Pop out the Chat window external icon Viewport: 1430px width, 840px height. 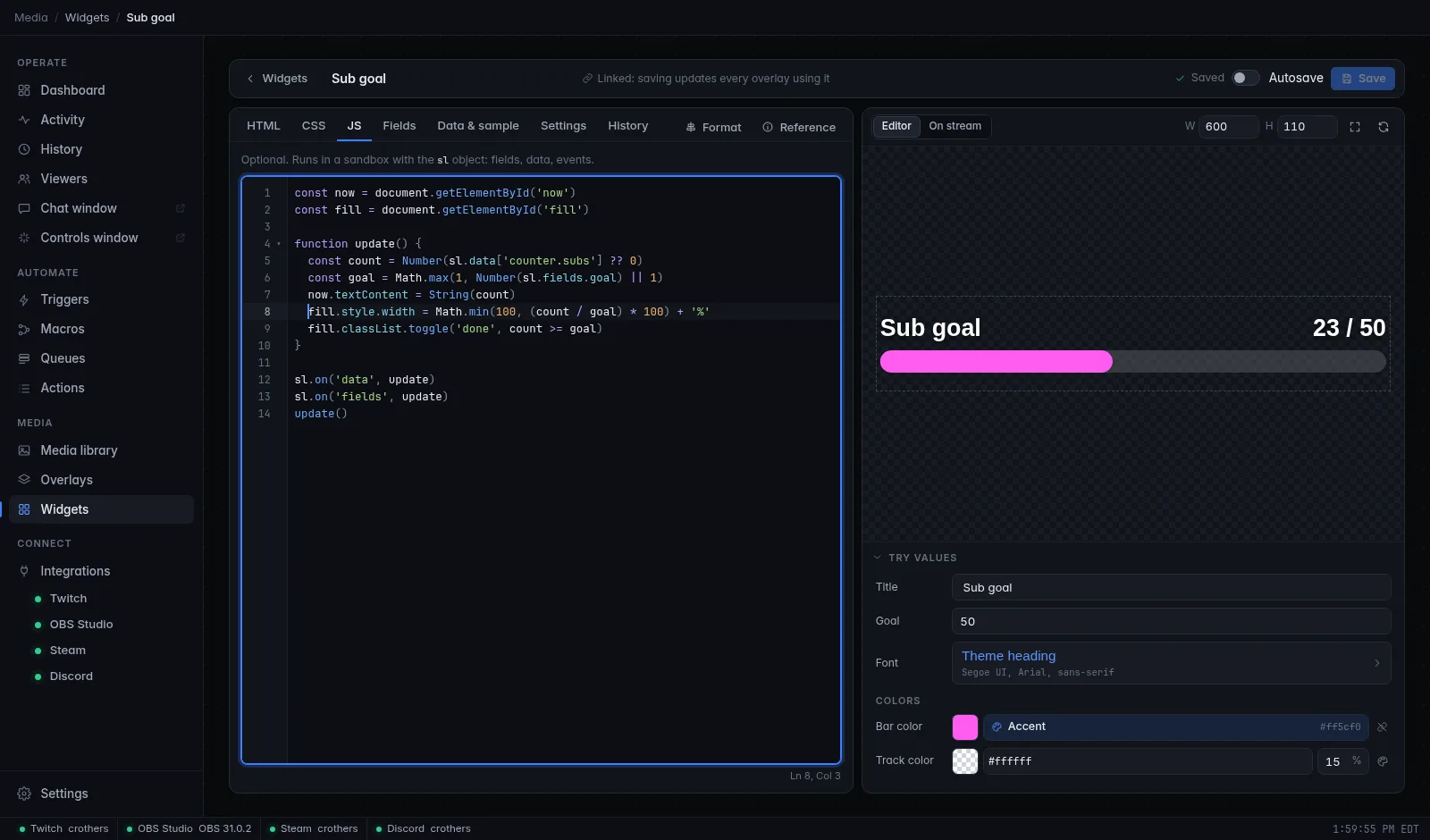(180, 208)
